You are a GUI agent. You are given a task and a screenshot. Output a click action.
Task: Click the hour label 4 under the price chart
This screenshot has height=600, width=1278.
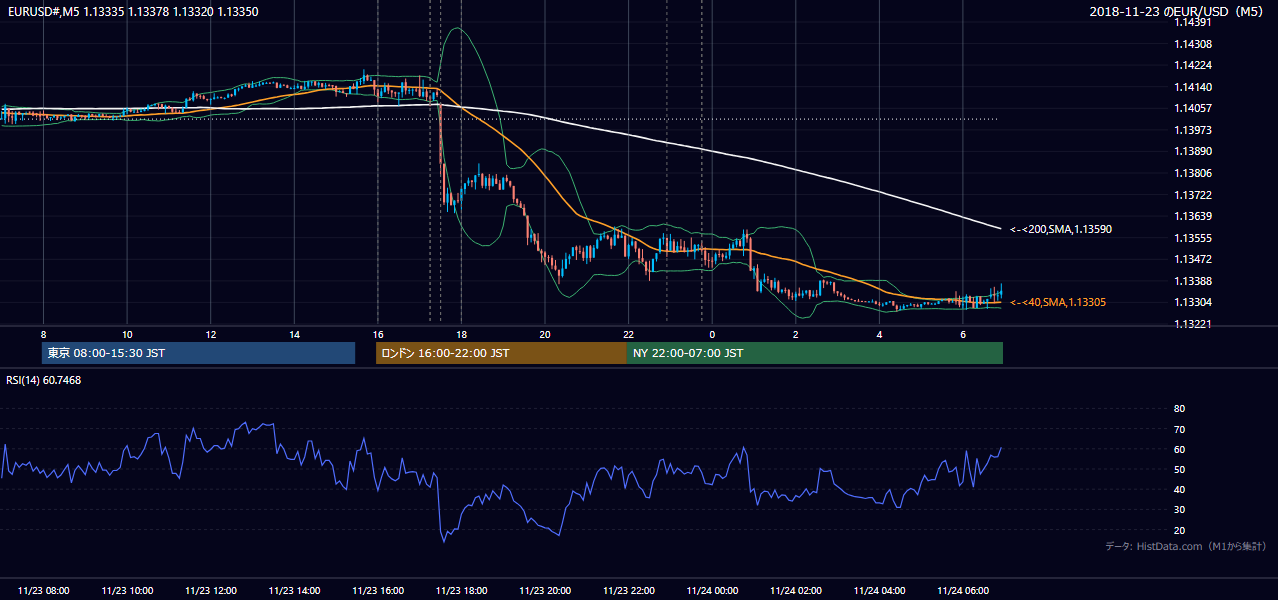879,334
